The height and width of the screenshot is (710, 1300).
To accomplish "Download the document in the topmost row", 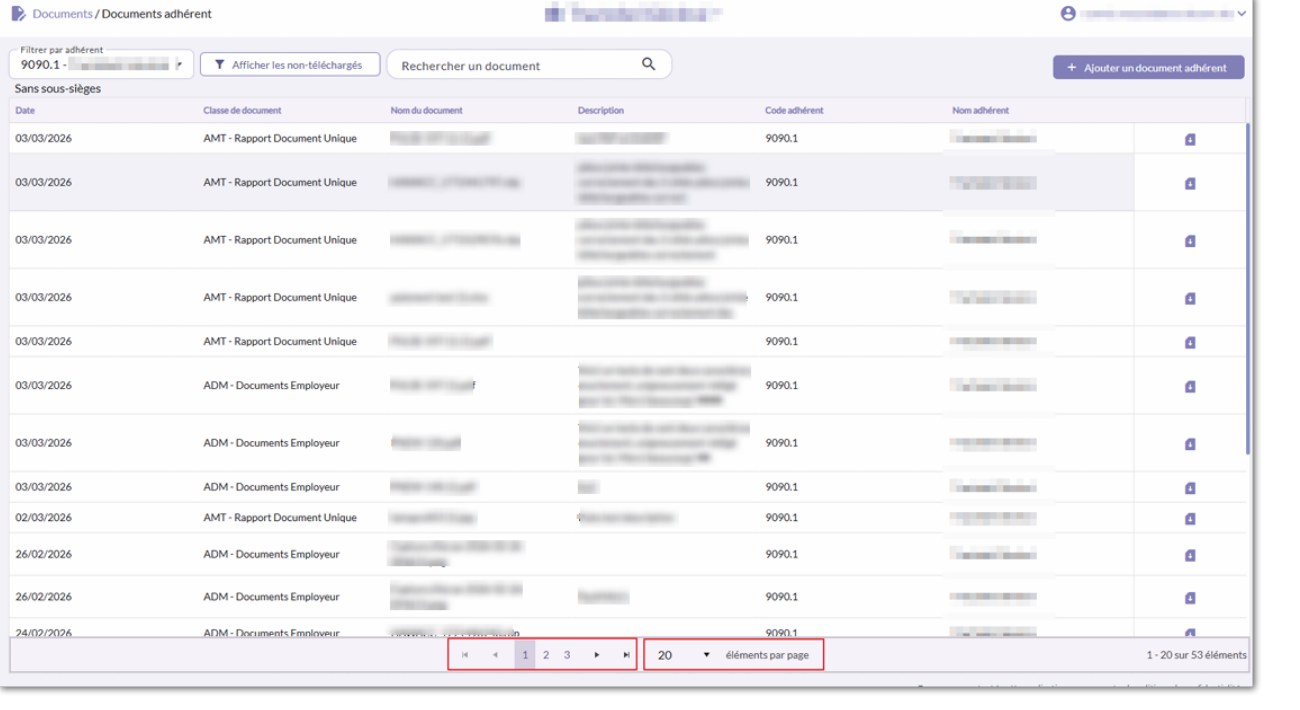I will click(1190, 140).
